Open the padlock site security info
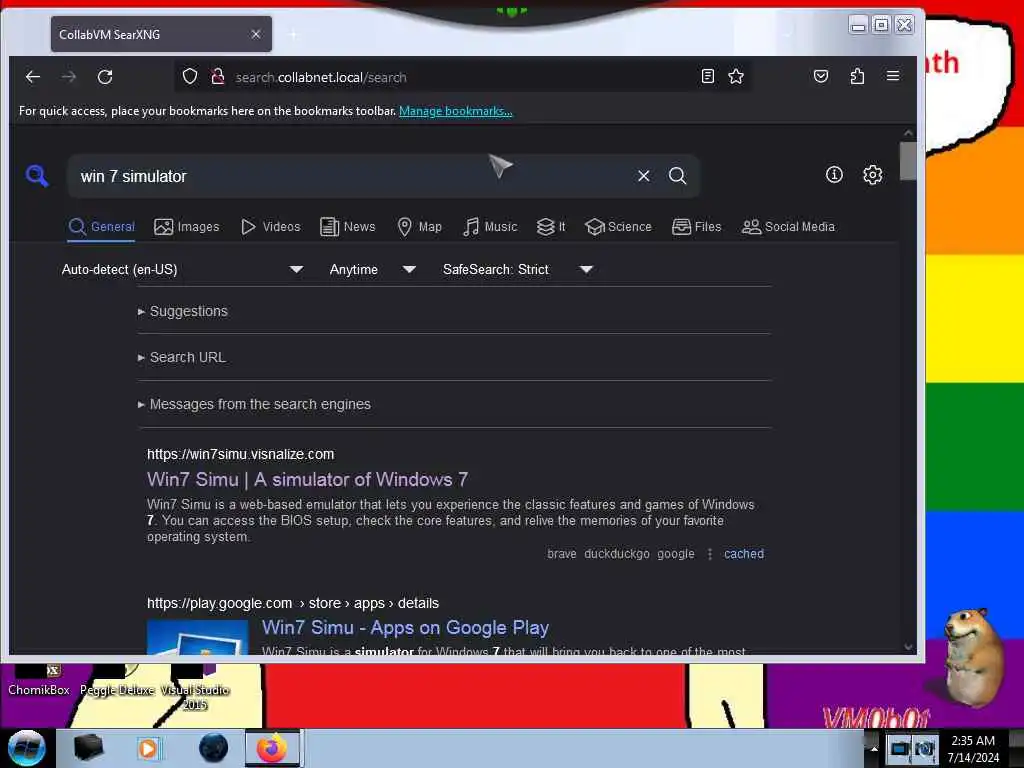The image size is (1024, 768). (217, 76)
